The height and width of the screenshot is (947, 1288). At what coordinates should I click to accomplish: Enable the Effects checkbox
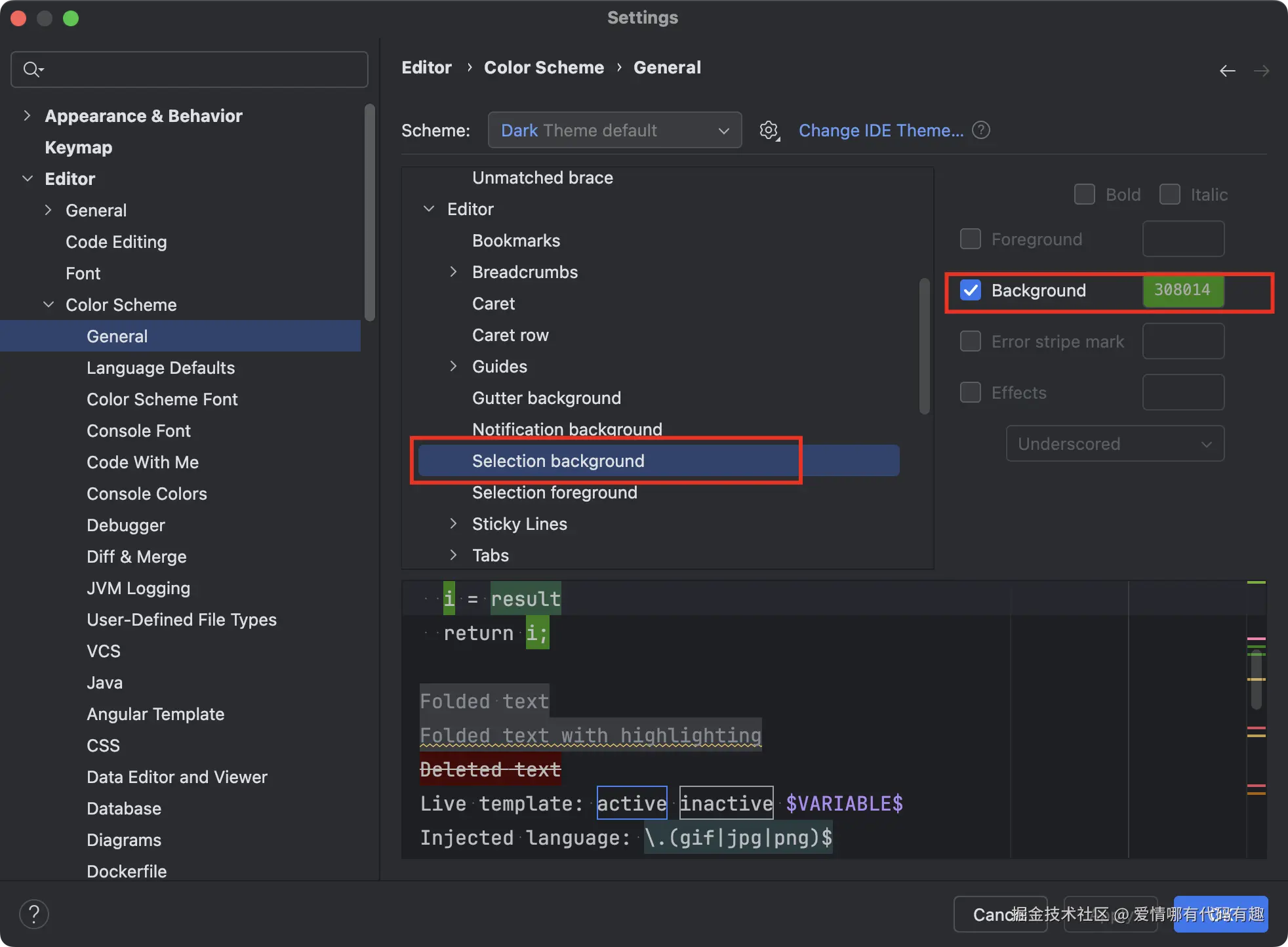971,393
